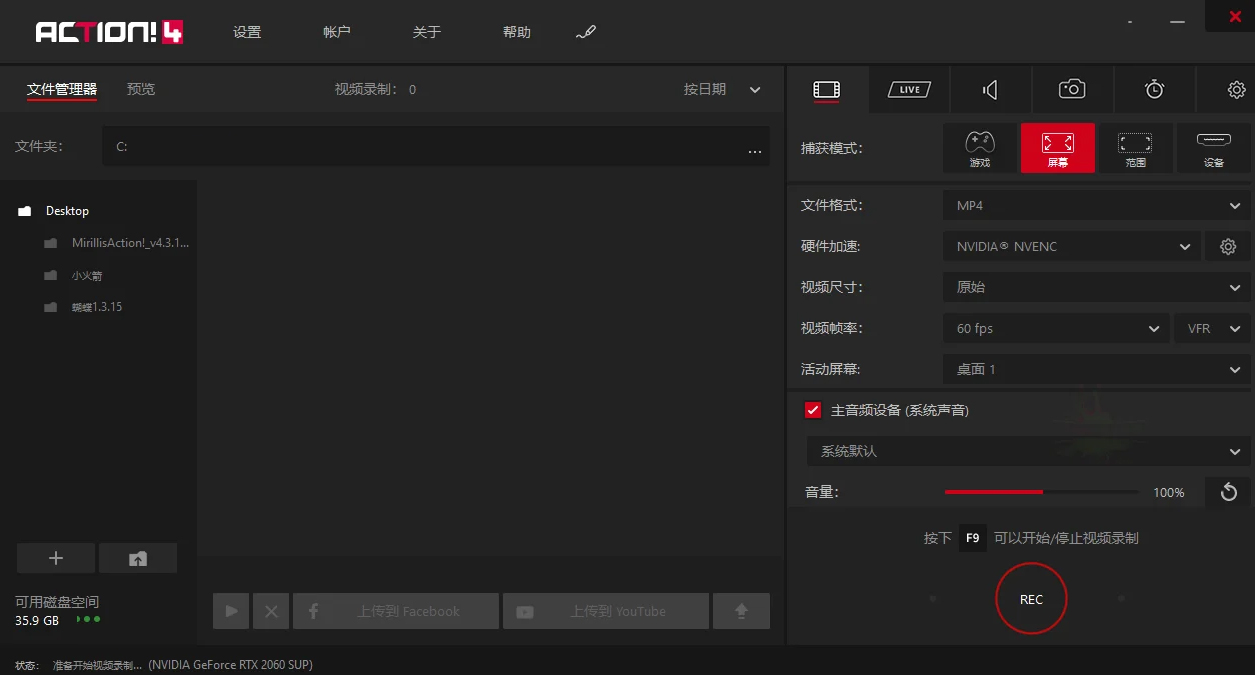Click the add folder plus button
This screenshot has height=675, width=1255.
[56, 558]
